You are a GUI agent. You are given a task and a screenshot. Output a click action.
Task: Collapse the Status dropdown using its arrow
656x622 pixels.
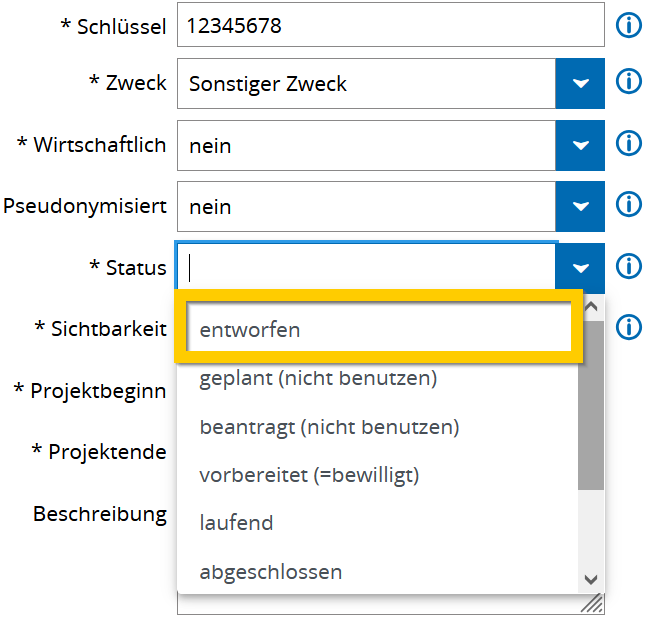(x=580, y=268)
